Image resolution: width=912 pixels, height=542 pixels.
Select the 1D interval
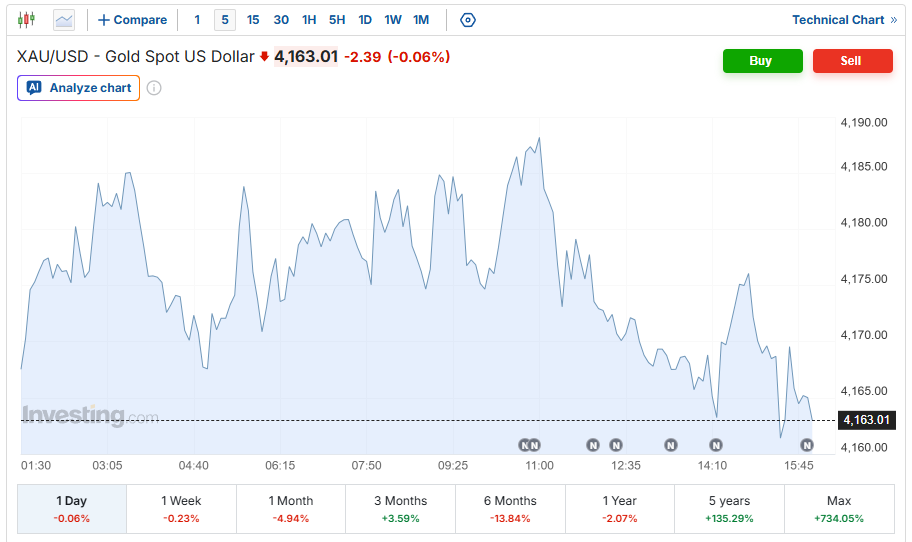coord(365,20)
